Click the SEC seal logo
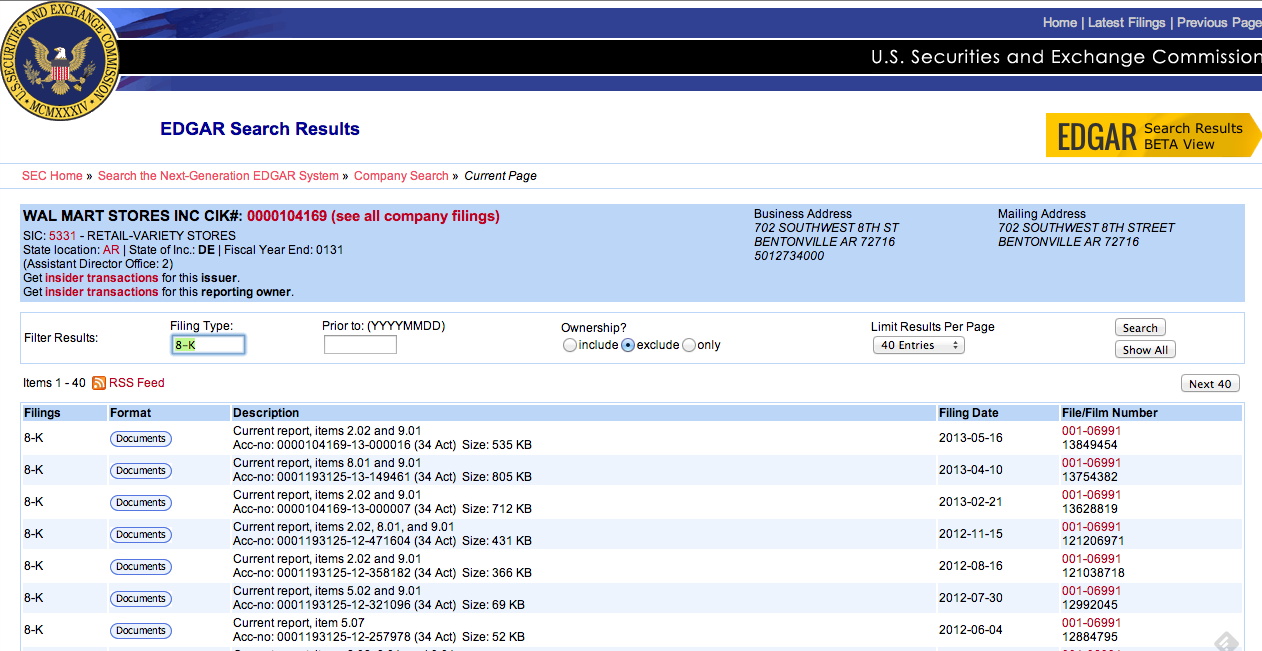The image size is (1262, 651). (62, 60)
